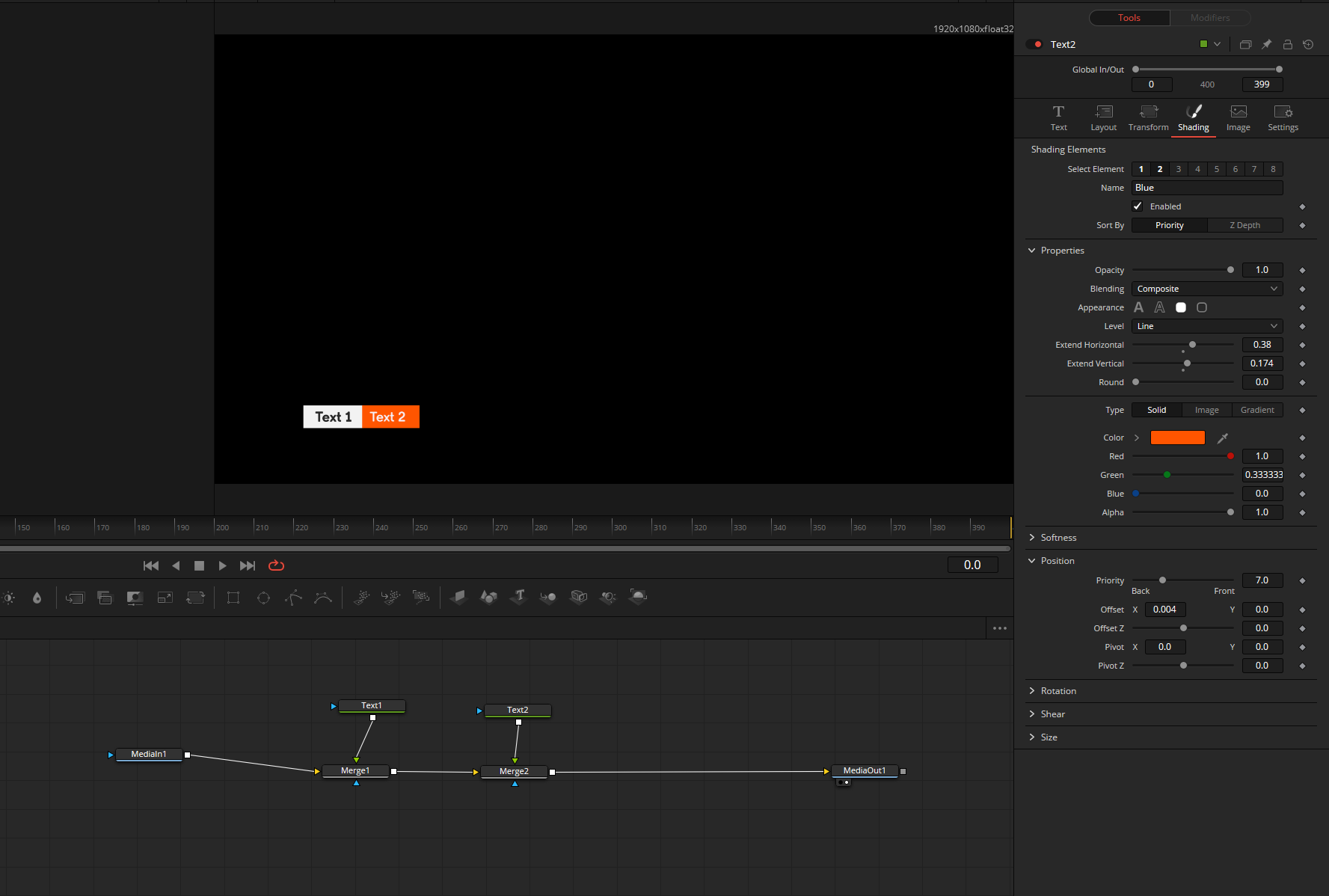Viewport: 1329px width, 896px height.
Task: Toggle the Text2 node enable switch
Action: tap(1035, 45)
